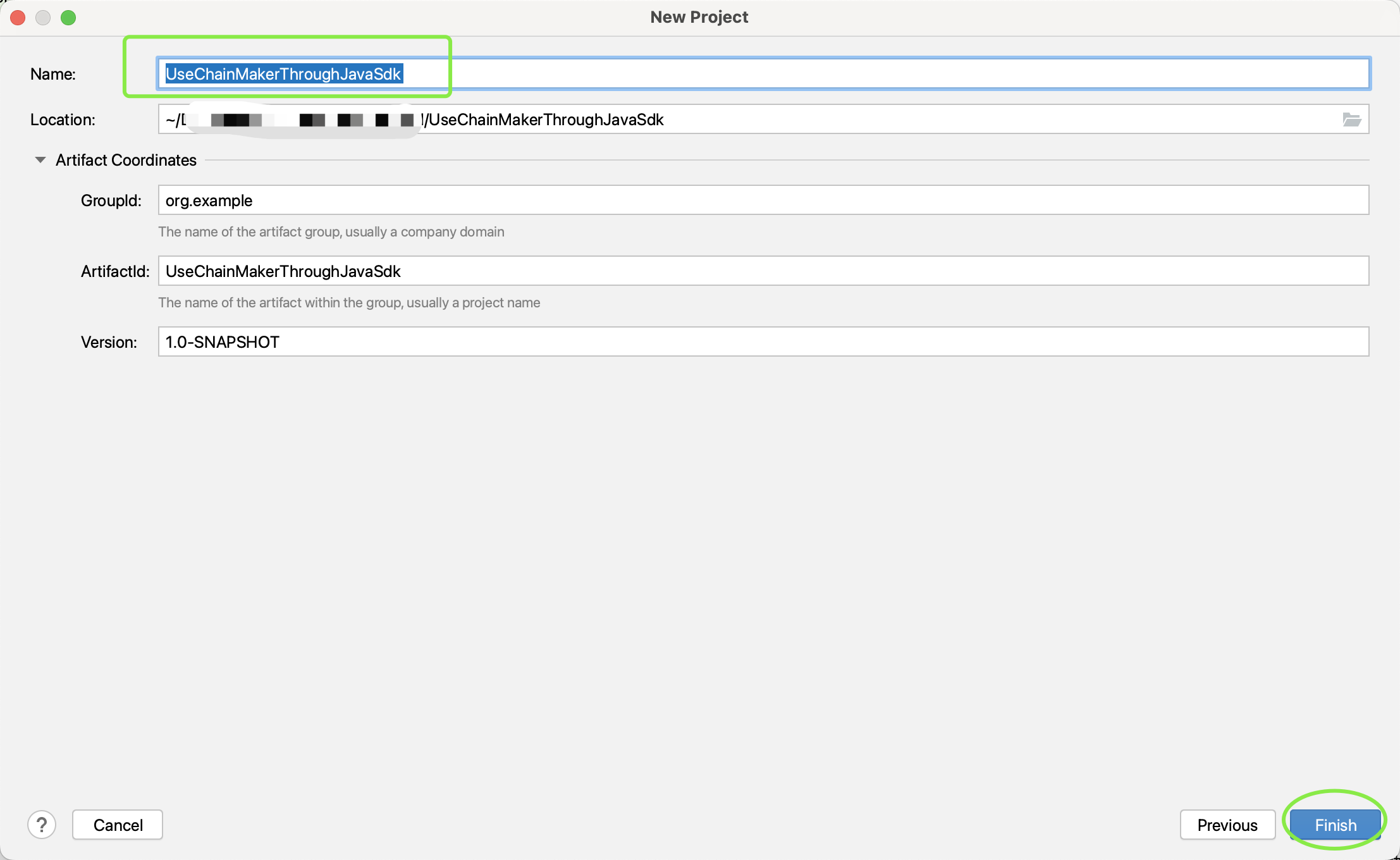Viewport: 1400px width, 860px height.
Task: Click the question mark help button
Action: click(x=42, y=825)
